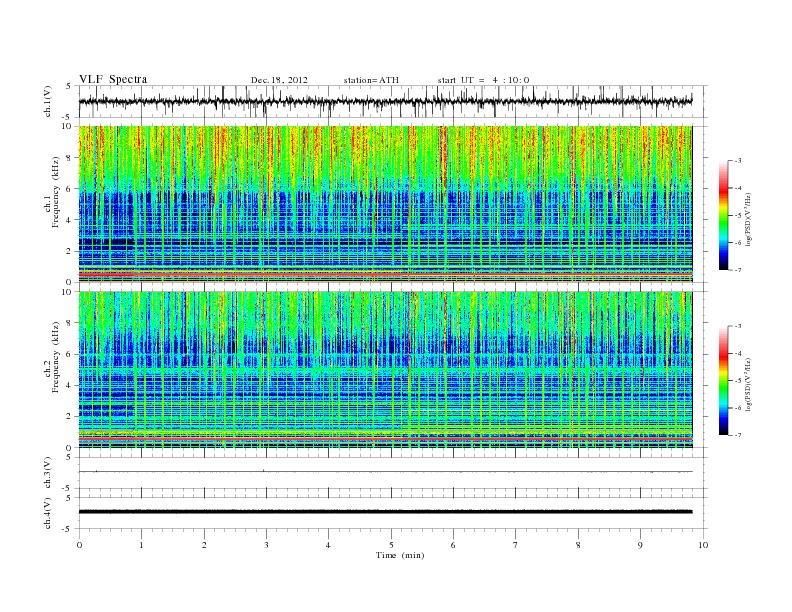Click the "ch.1(V)" waveform axis label
The width and height of the screenshot is (792, 612).
[48, 101]
